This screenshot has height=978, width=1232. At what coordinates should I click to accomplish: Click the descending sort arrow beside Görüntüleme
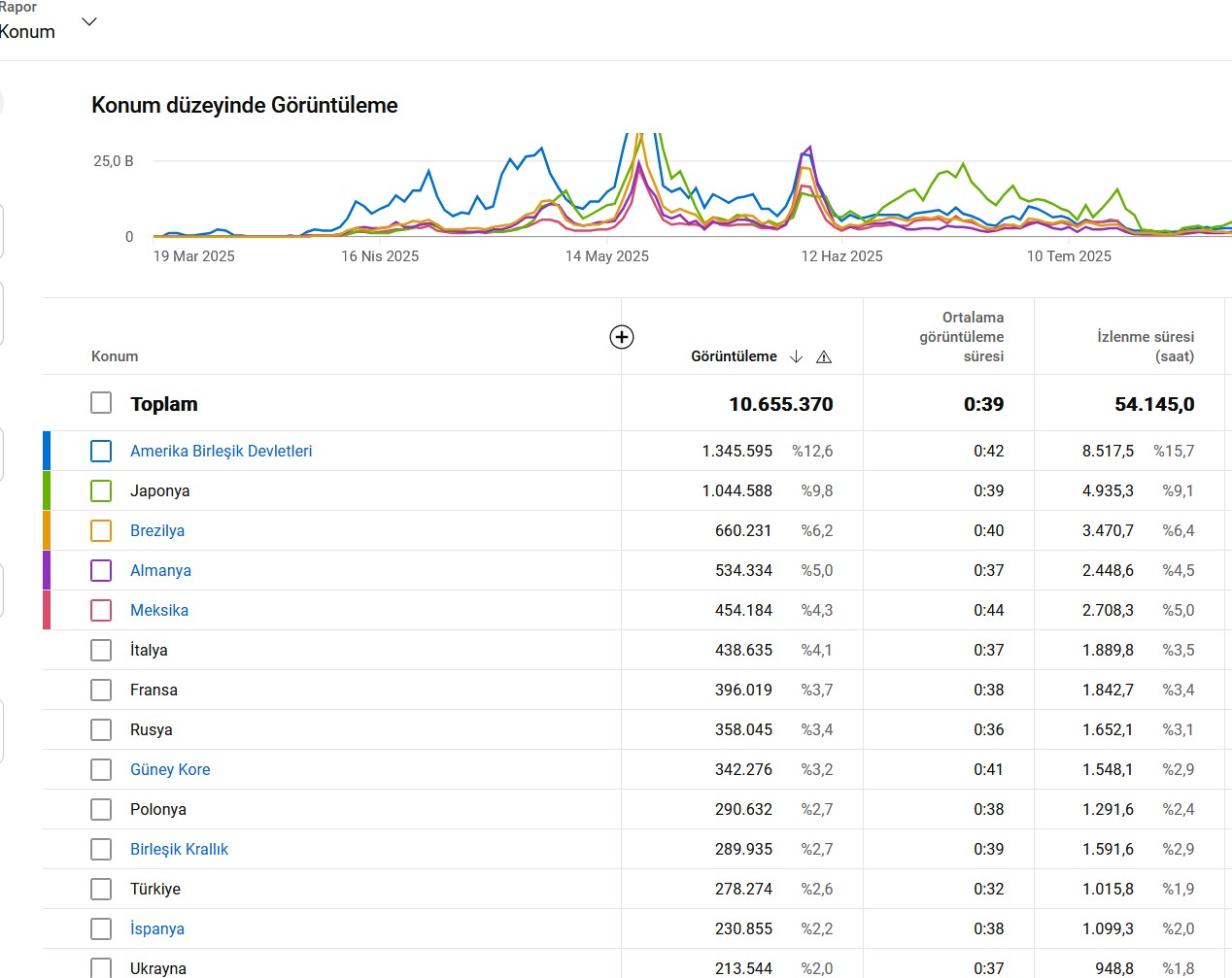(x=796, y=356)
